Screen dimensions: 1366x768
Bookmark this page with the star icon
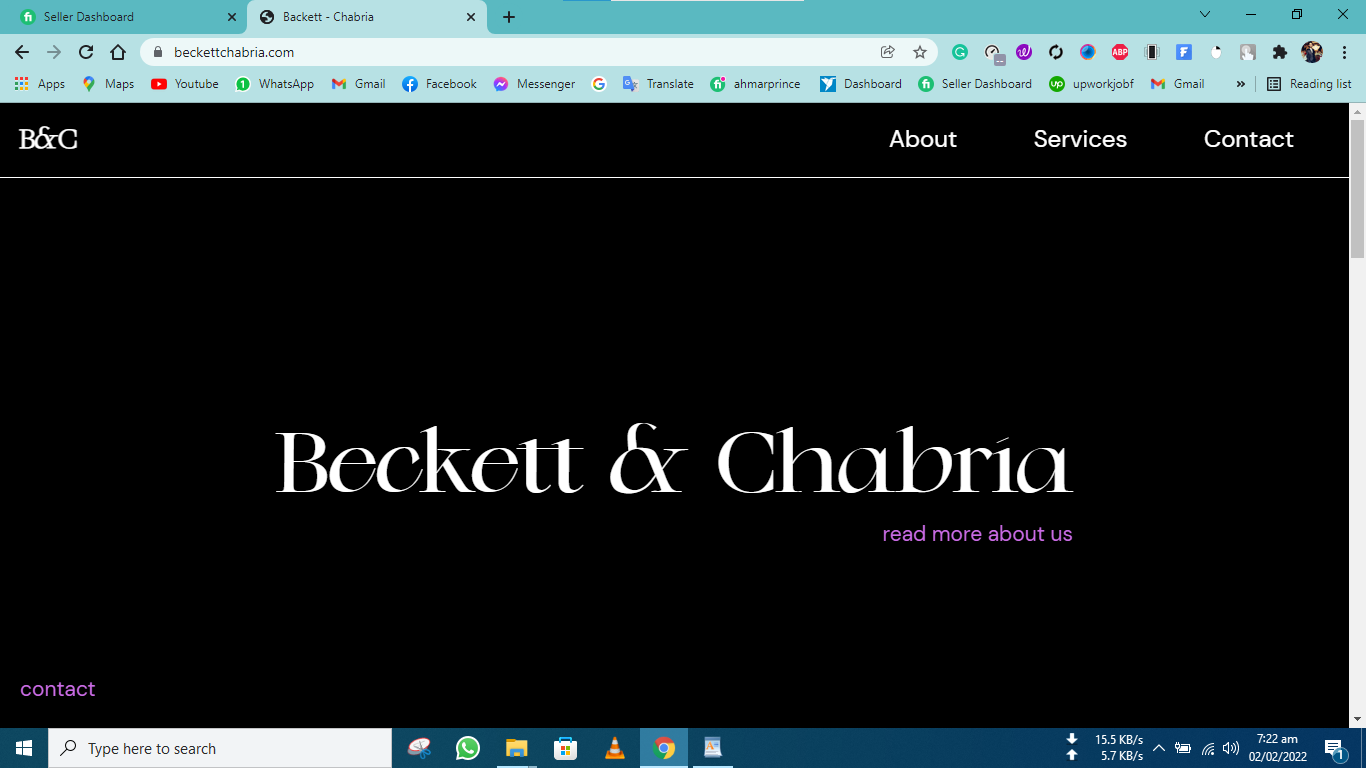point(920,52)
